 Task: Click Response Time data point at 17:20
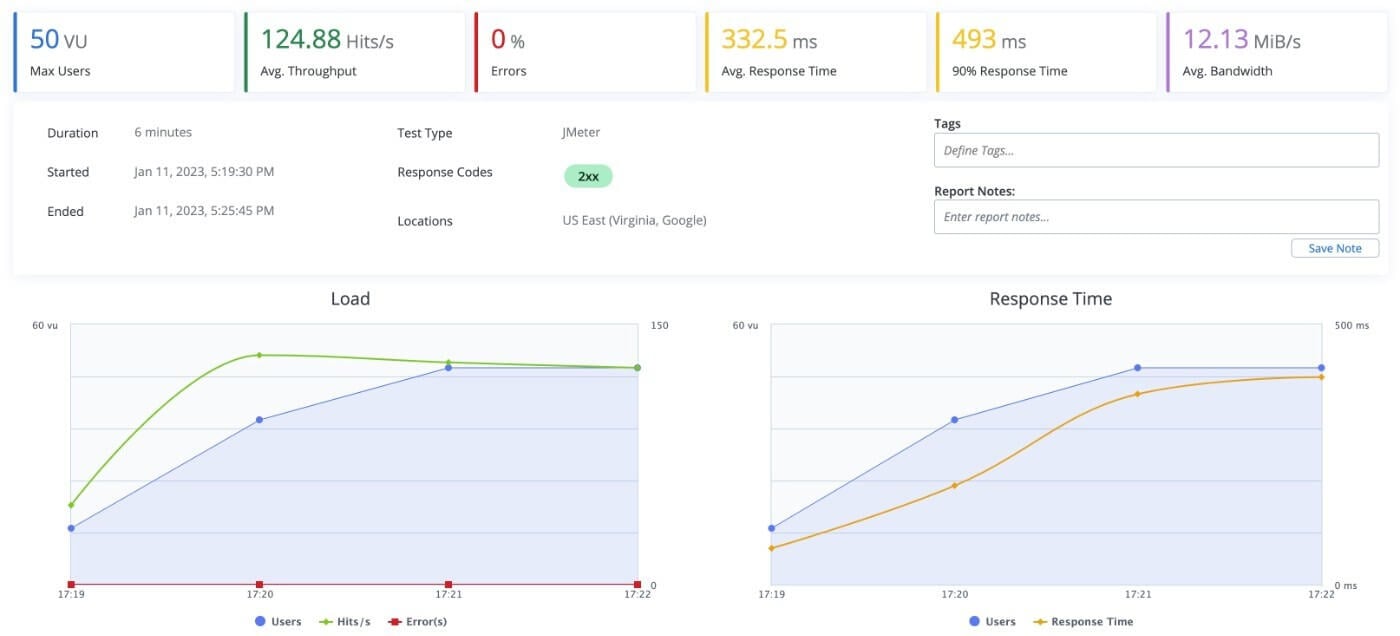pos(954,486)
